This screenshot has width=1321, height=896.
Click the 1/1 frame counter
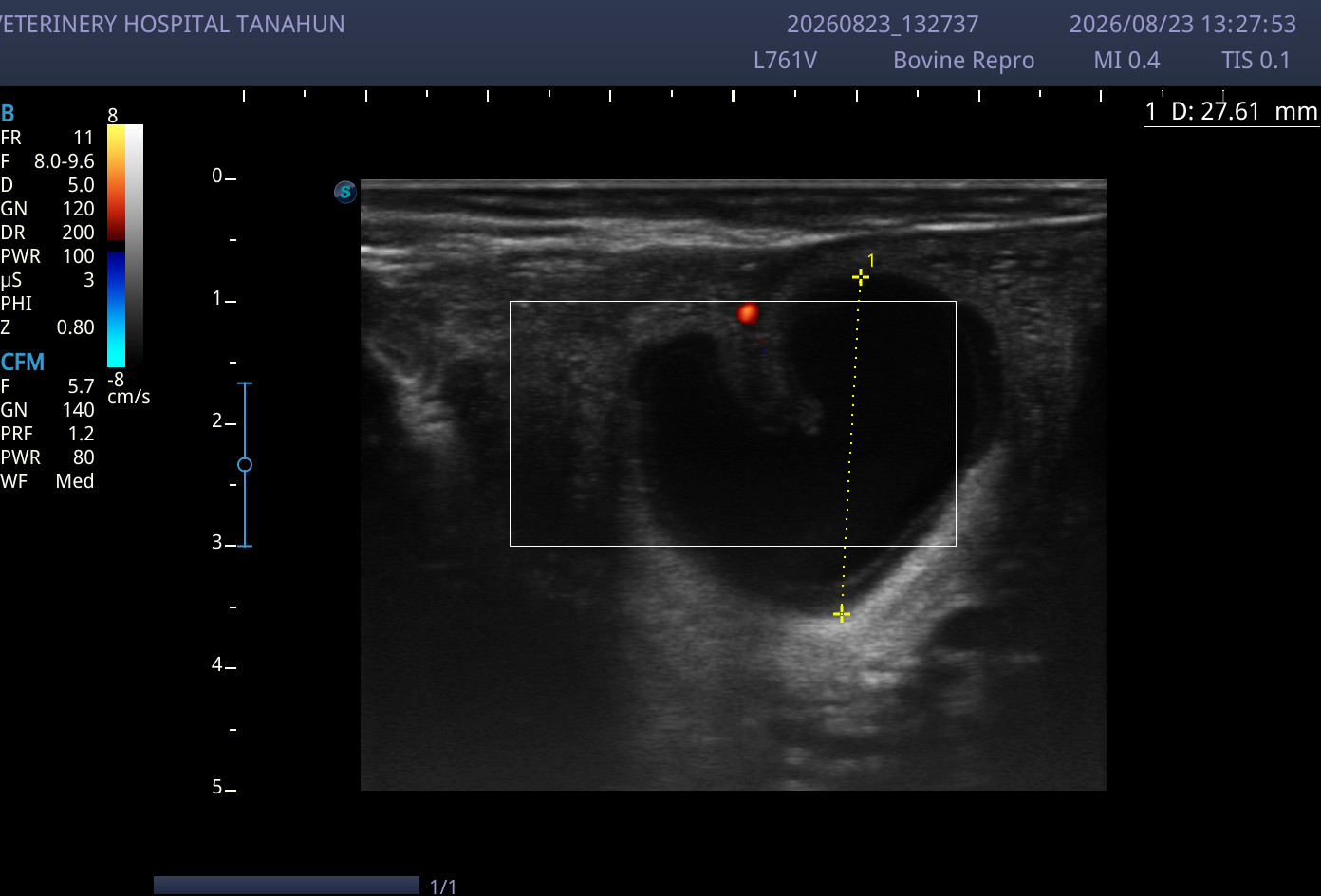(443, 887)
